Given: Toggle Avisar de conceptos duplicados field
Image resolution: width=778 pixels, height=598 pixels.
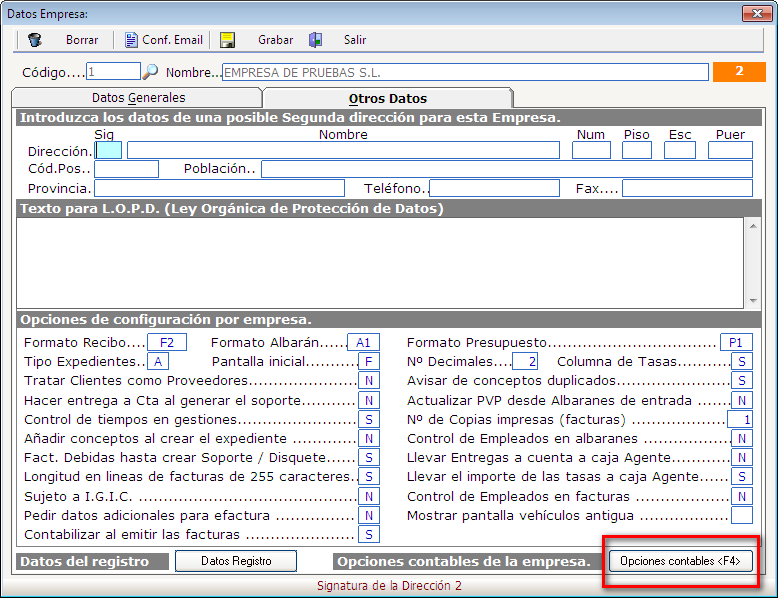Looking at the screenshot, I should [x=742, y=381].
